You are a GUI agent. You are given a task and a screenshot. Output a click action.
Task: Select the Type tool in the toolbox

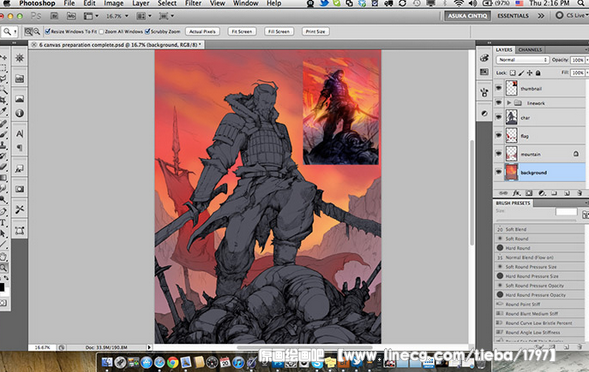coord(3,223)
